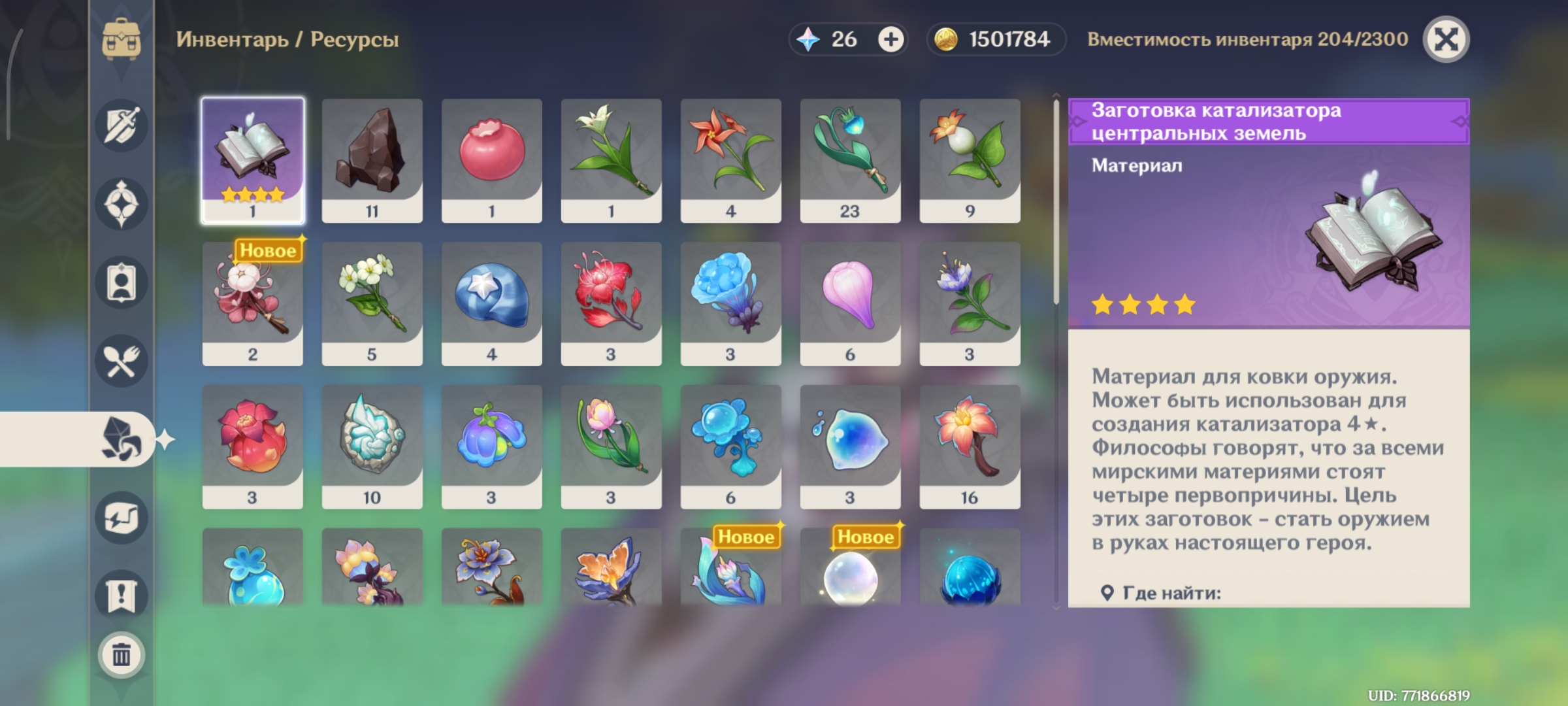Image resolution: width=1568 pixels, height=706 pixels.
Task: Open the Artifacts inventory tab
Action: tap(122, 204)
